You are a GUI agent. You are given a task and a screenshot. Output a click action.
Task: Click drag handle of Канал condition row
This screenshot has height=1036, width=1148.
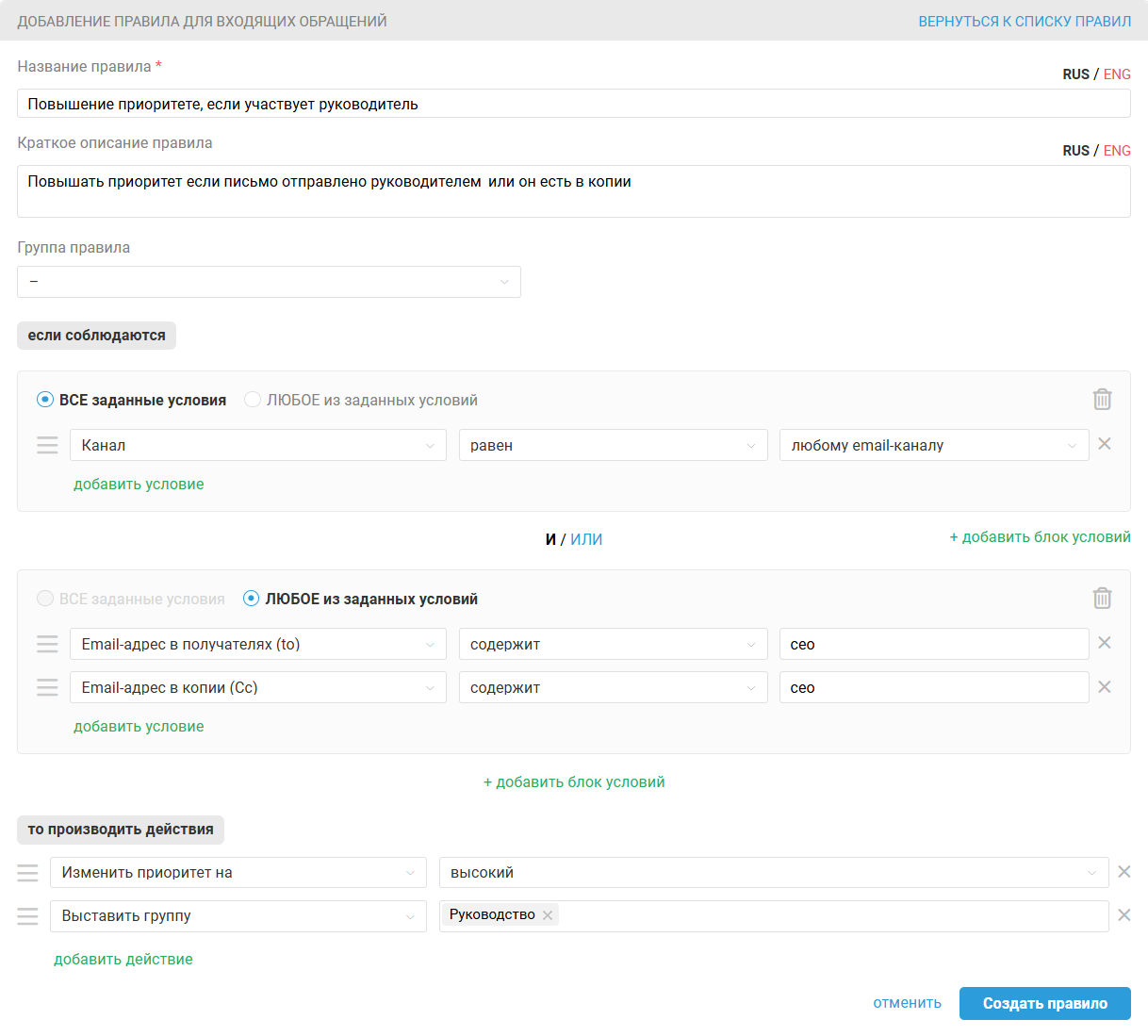(x=47, y=445)
